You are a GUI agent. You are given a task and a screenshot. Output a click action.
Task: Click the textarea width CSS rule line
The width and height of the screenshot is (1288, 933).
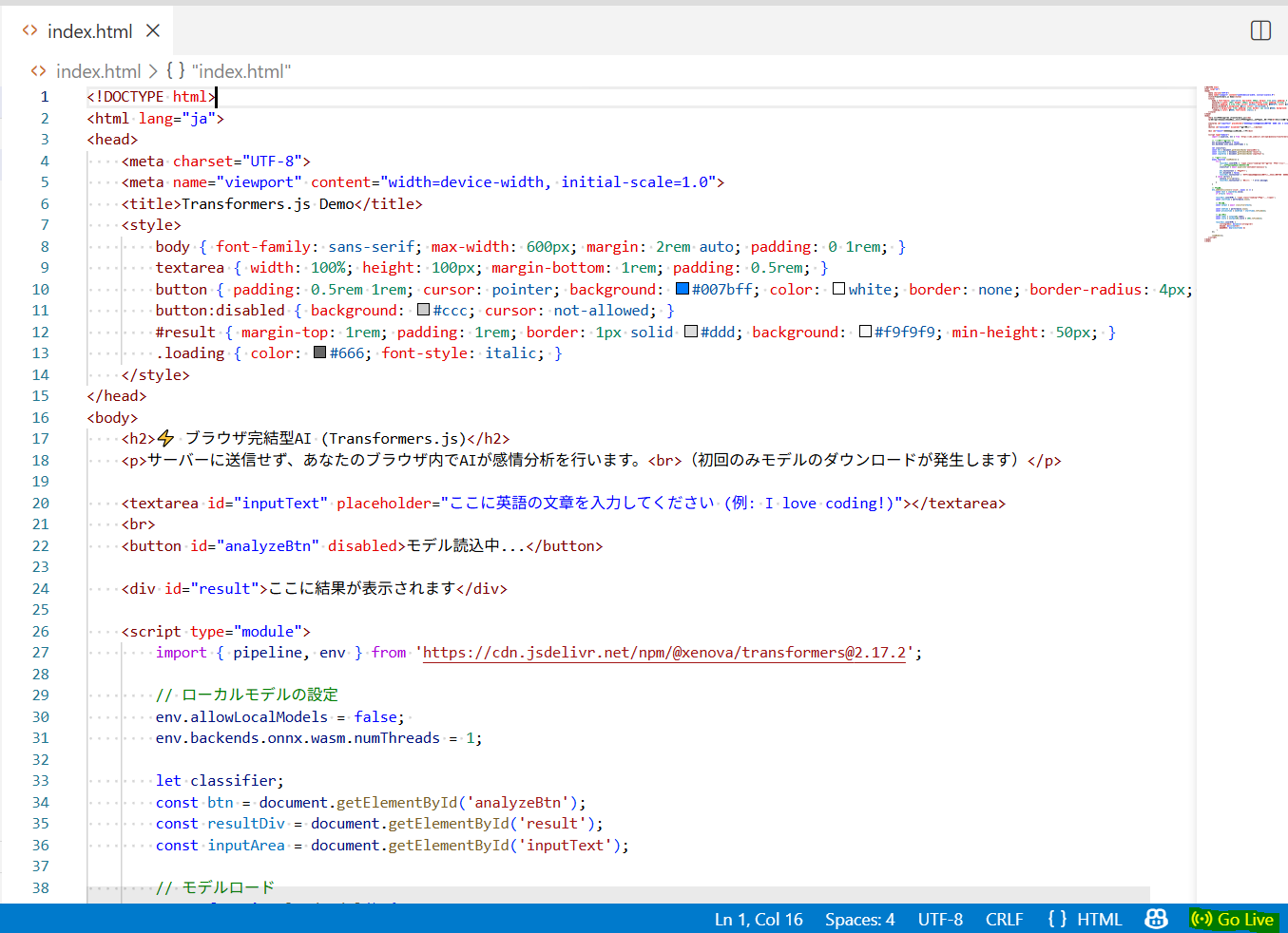[x=491, y=268]
